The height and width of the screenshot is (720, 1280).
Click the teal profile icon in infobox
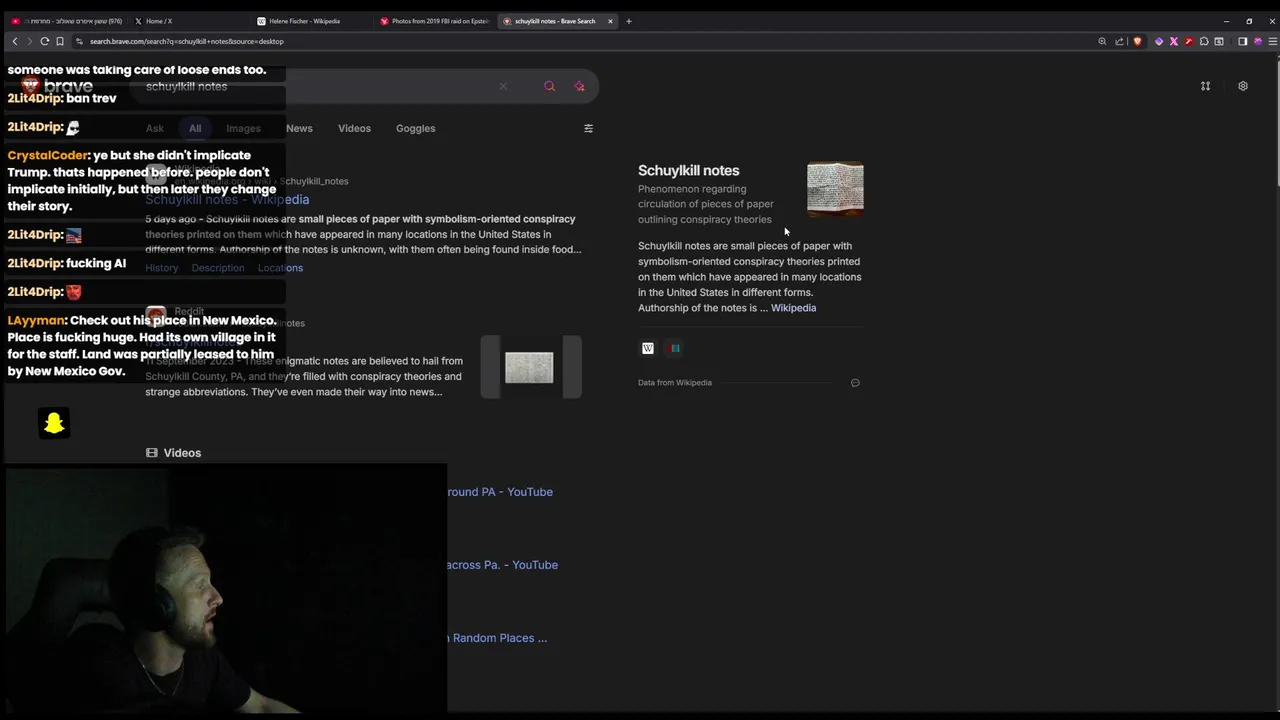pyautogui.click(x=675, y=348)
